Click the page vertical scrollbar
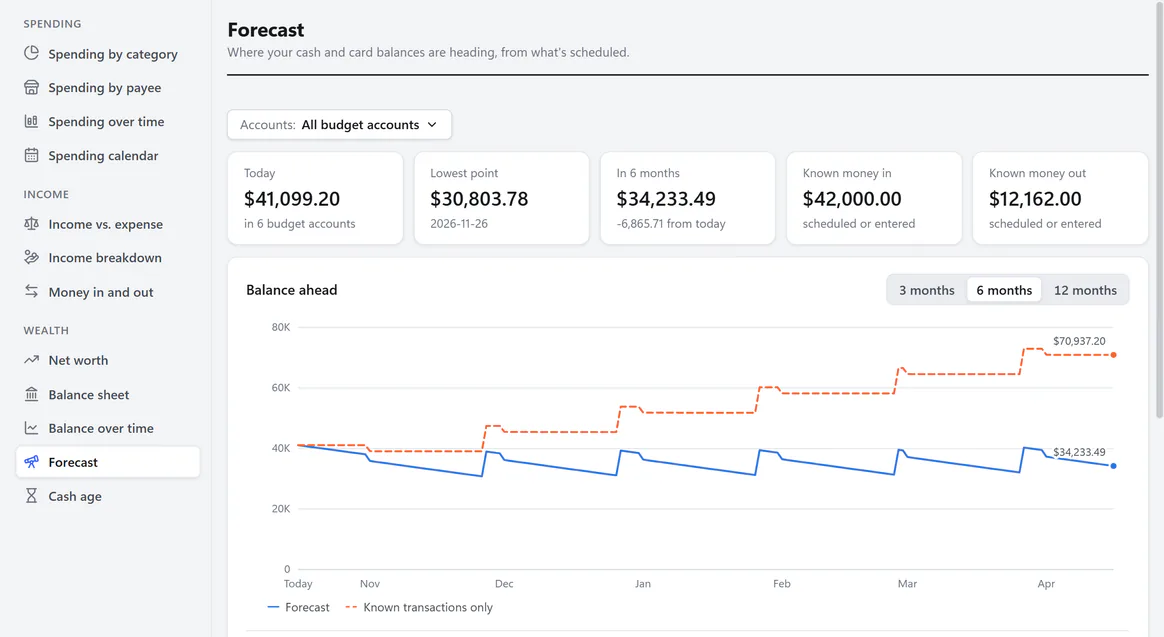This screenshot has height=637, width=1164. tap(1159, 210)
